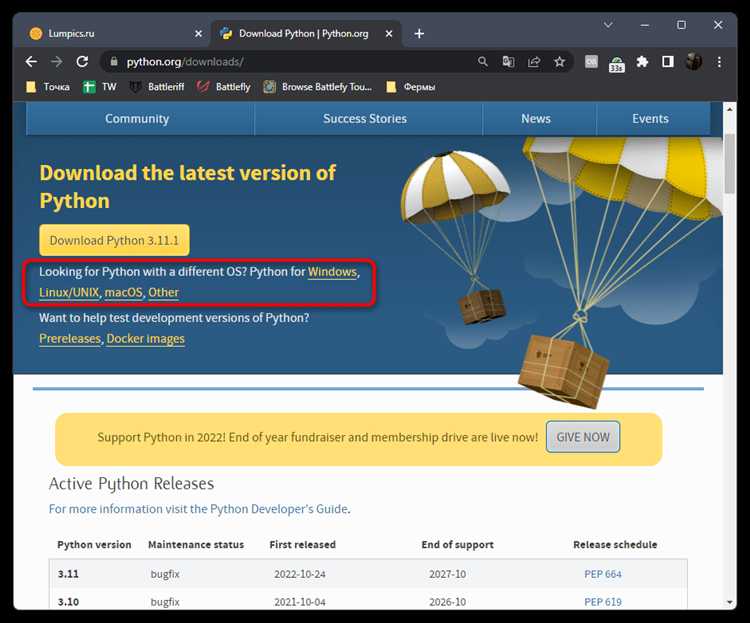The width and height of the screenshot is (750, 623).
Task: Follow the Linux/UNIX link
Action: 69,292
